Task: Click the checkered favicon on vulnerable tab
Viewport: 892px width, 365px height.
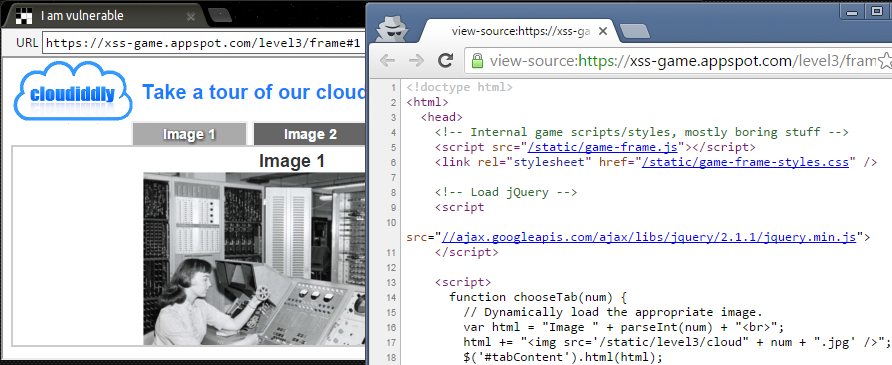Action: click(23, 16)
